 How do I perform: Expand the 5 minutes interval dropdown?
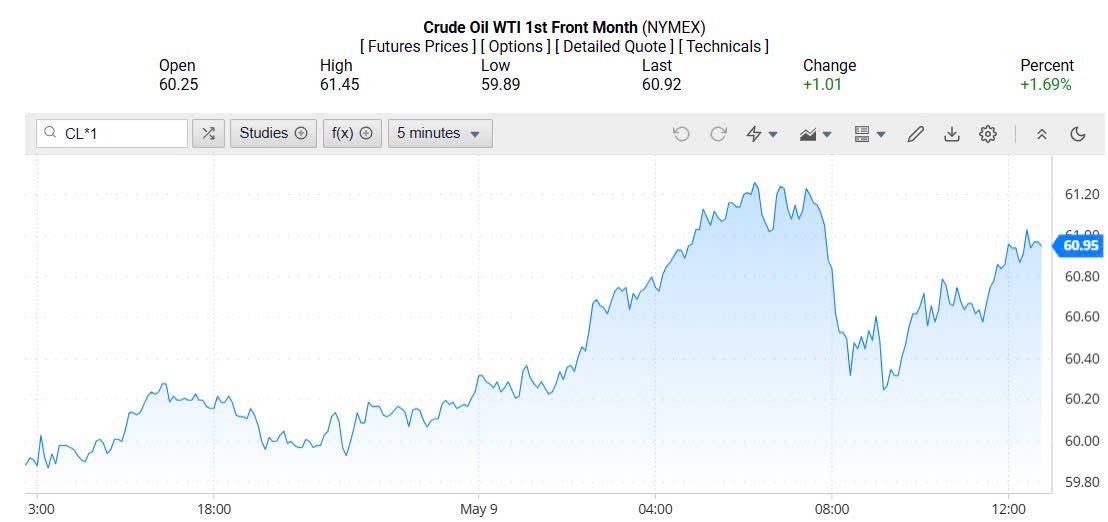[x=440, y=133]
